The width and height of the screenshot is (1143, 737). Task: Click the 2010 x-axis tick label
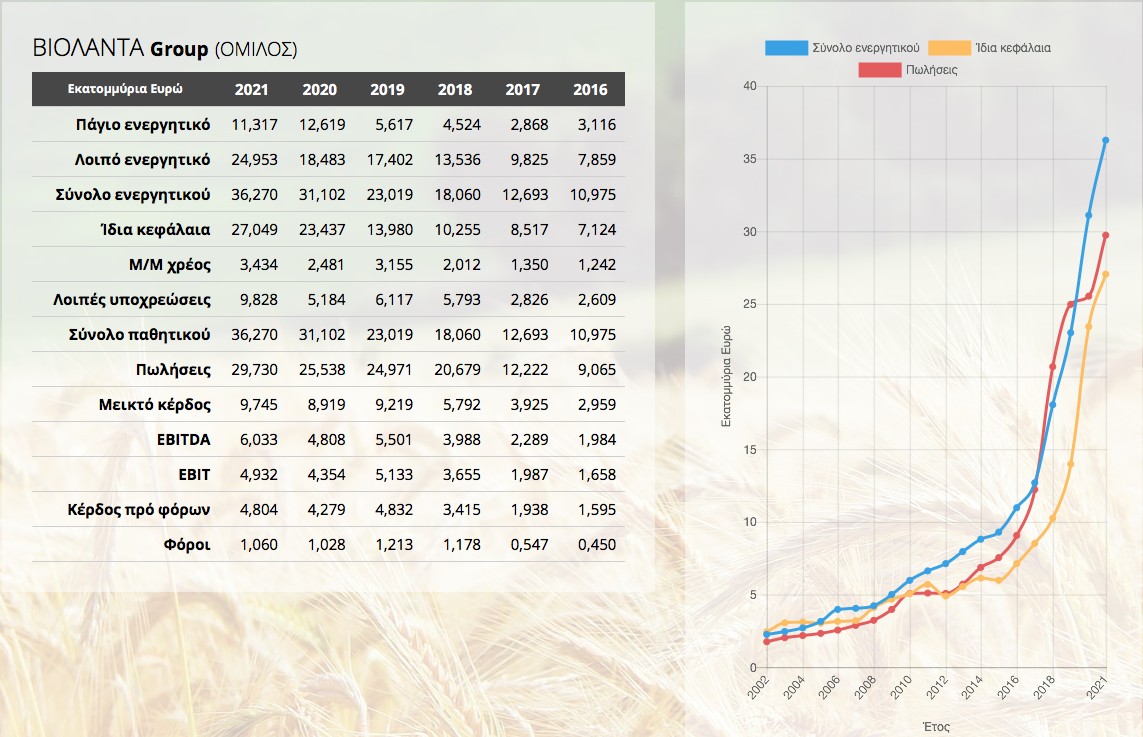(902, 687)
